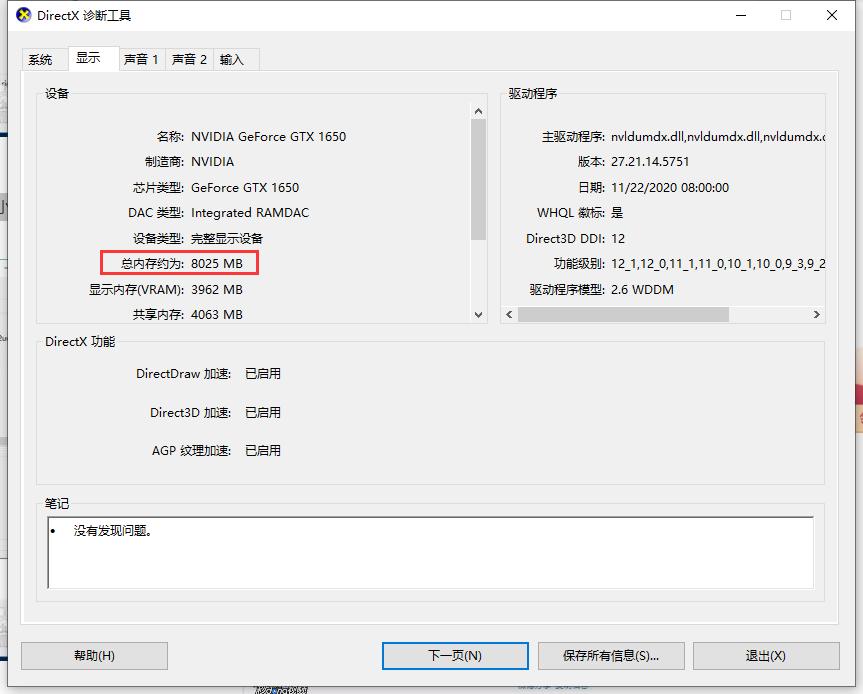Click driver panel horizontal scrollbar thumb
The height and width of the screenshot is (694, 863).
pos(624,314)
